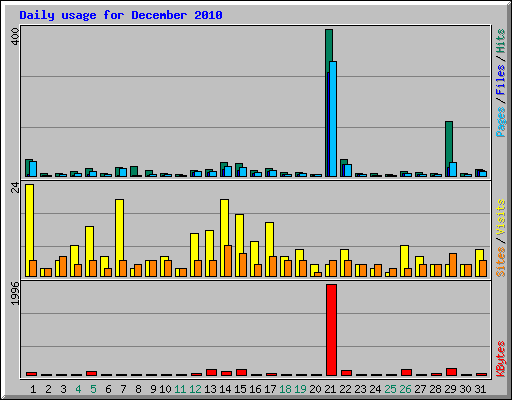512x400 pixels.
Task: Click the green day 25 label on the x-axis
Action: pyautogui.click(x=390, y=389)
